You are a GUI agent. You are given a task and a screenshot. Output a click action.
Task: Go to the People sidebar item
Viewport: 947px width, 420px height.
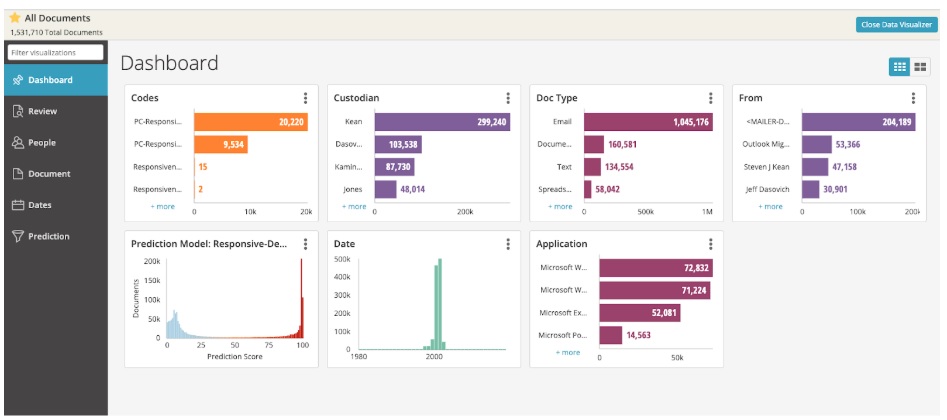coord(42,142)
